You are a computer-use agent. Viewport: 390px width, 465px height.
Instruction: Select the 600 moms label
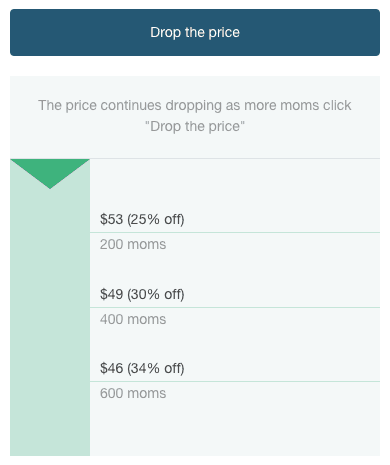(x=133, y=393)
